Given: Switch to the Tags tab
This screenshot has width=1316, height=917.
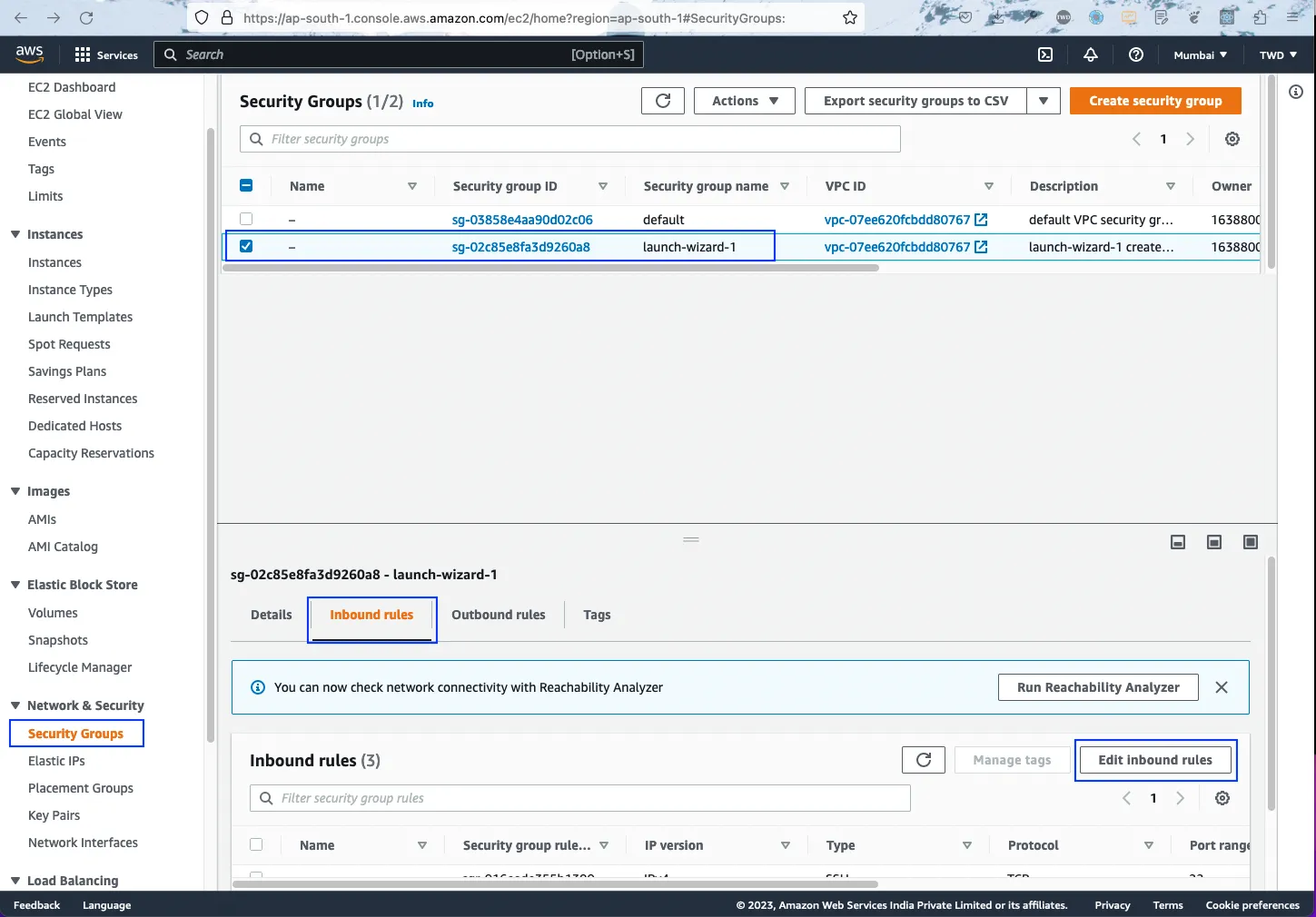Looking at the screenshot, I should pos(597,615).
